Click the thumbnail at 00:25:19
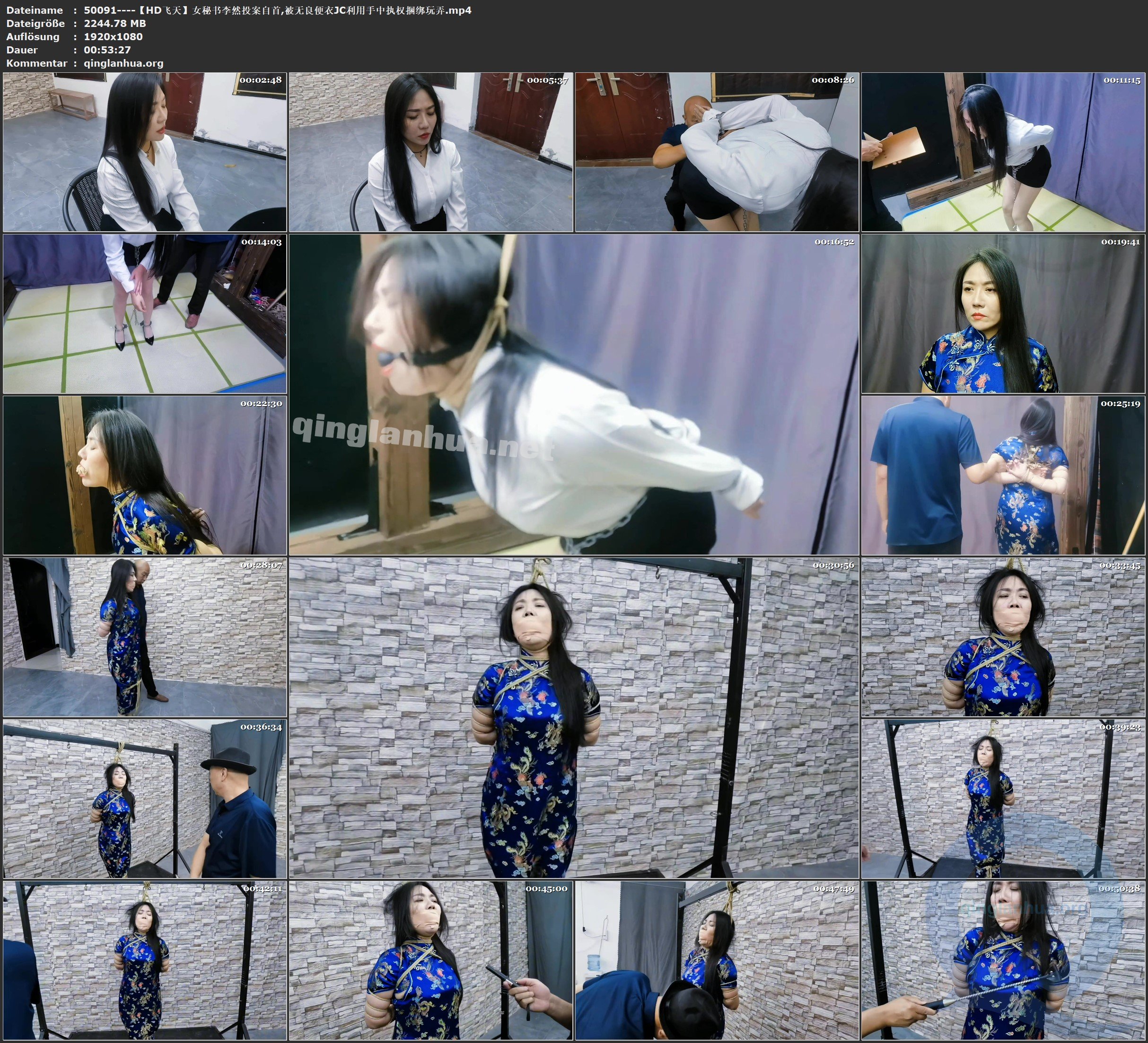Screen dimensions: 1148x1043 coord(1003,475)
